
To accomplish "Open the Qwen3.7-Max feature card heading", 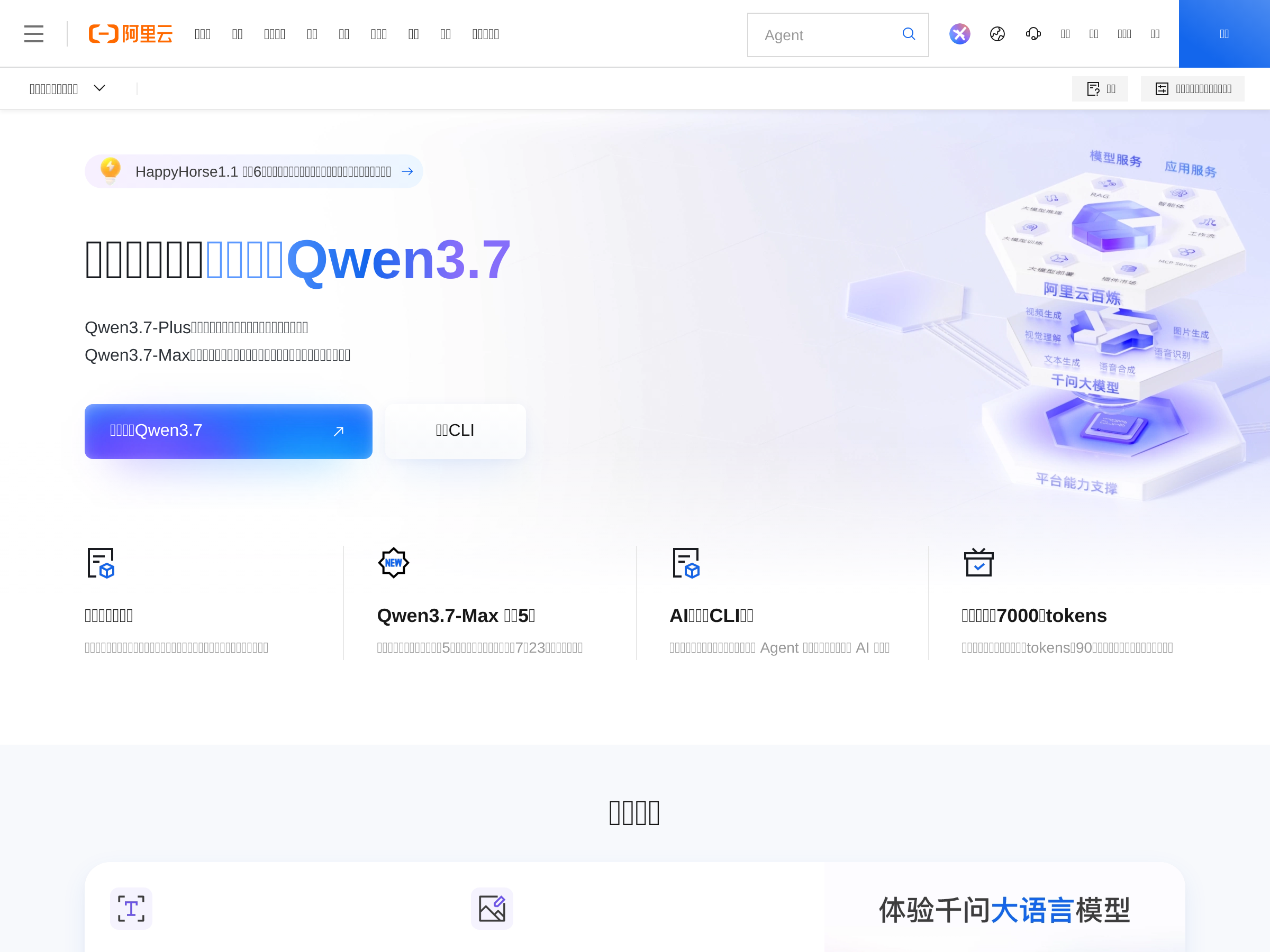I will (456, 615).
